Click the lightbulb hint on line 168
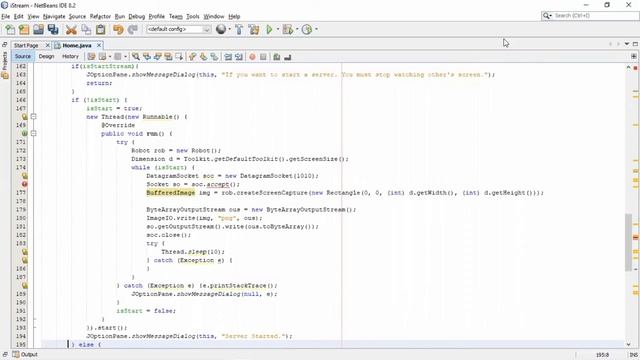The height and width of the screenshot is (360, 640). [x=24, y=117]
